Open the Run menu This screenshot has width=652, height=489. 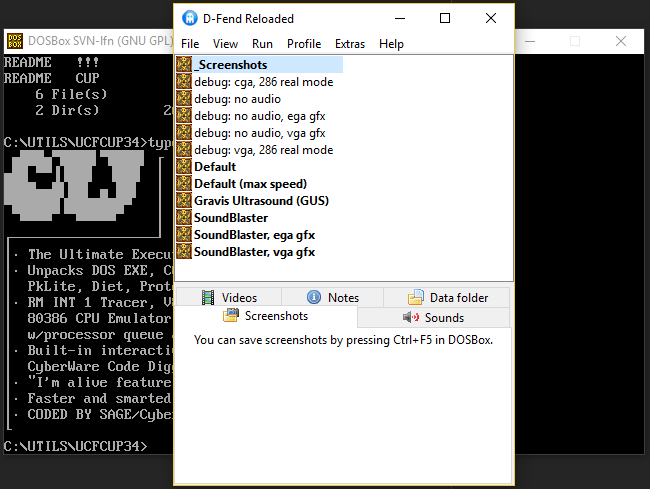click(262, 44)
